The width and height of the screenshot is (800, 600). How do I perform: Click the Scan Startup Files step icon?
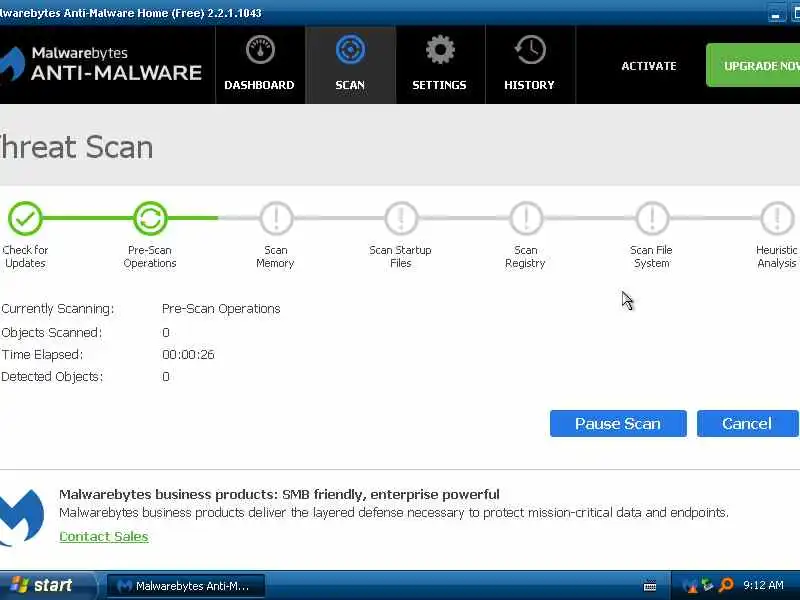click(401, 218)
